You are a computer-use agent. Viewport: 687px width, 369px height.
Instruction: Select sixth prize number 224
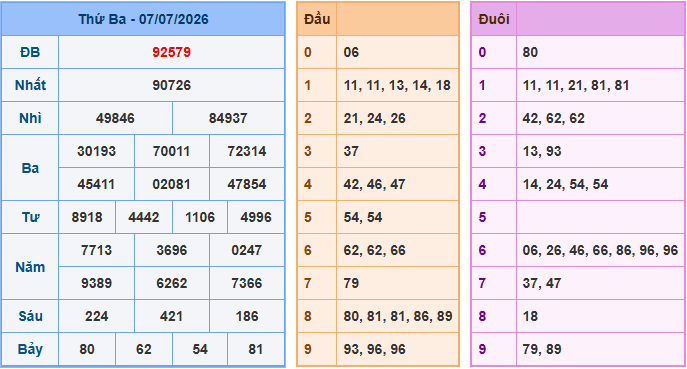click(x=96, y=316)
